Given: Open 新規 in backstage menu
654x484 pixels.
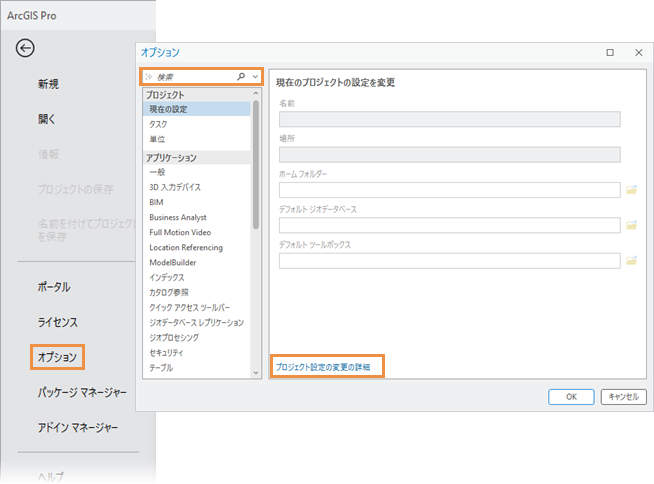Looking at the screenshot, I should 48,84.
